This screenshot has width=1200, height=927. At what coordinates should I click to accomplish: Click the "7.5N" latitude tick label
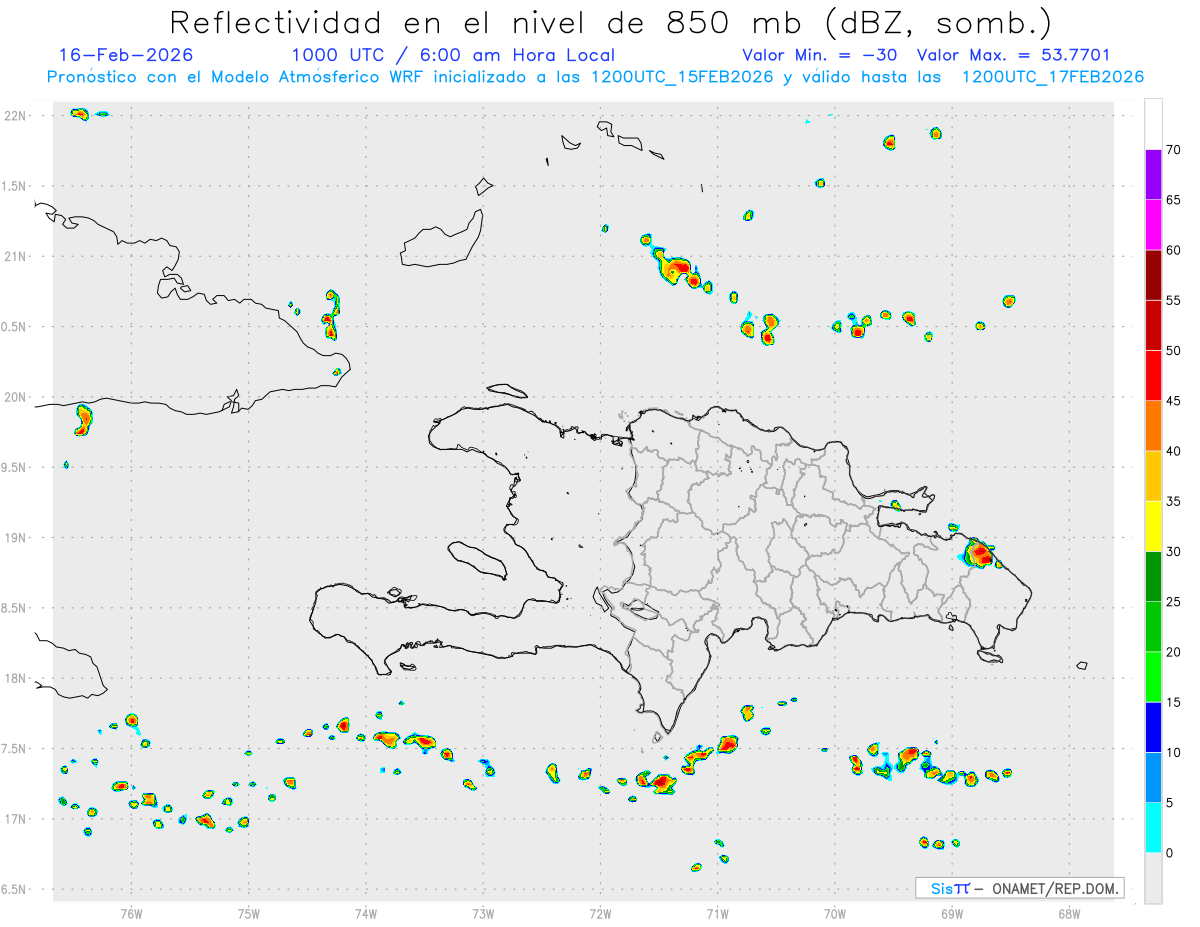pyautogui.click(x=15, y=749)
